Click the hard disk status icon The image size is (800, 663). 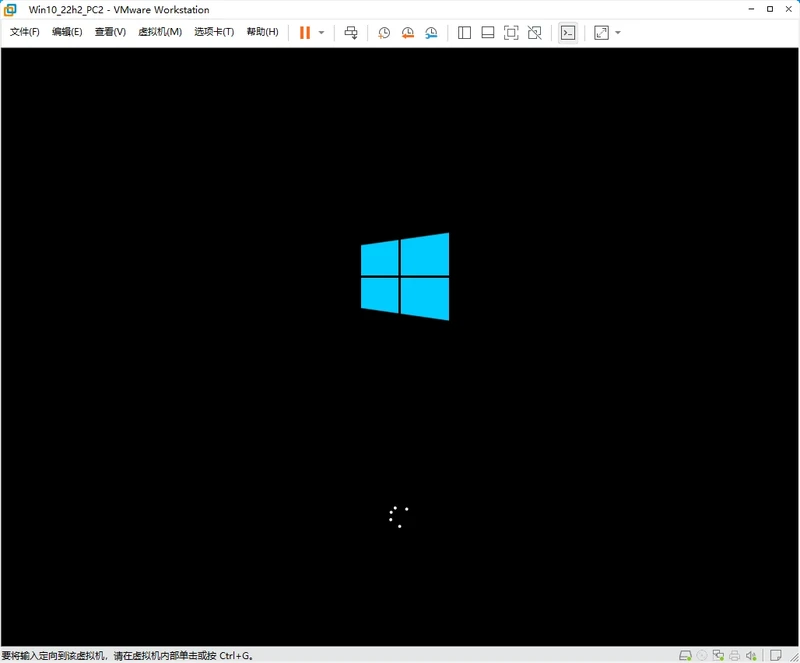pyautogui.click(x=685, y=655)
